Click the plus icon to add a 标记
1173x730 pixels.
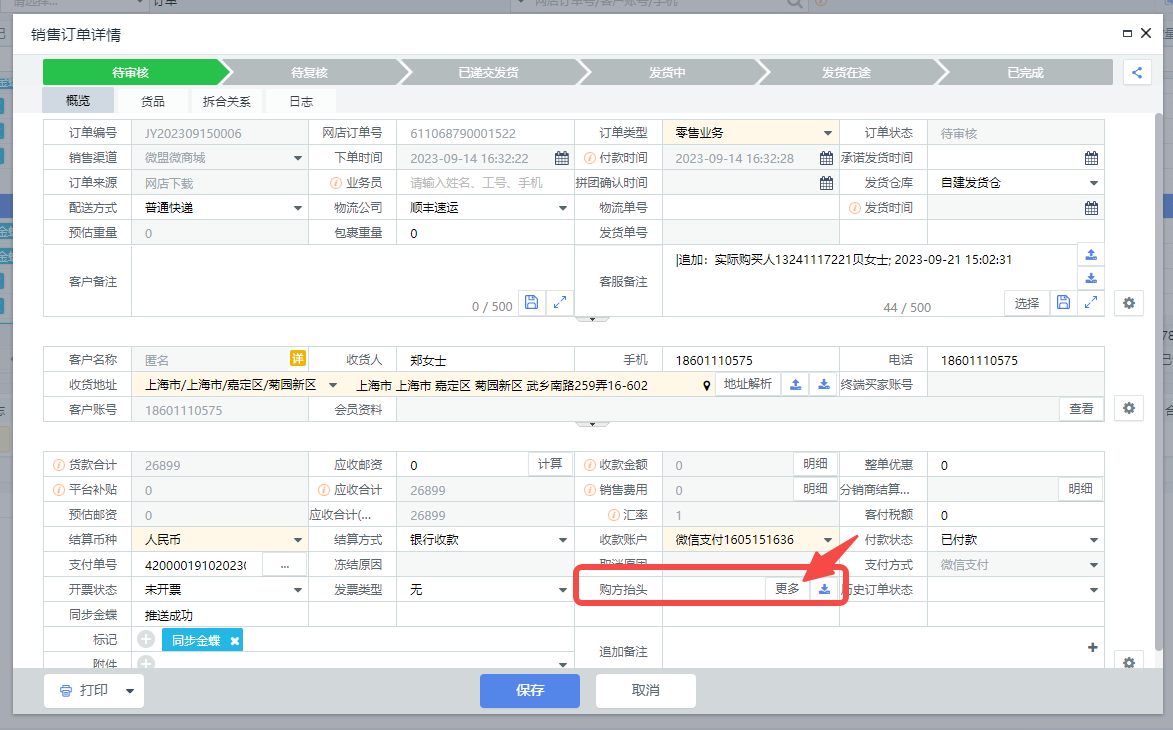coord(146,640)
